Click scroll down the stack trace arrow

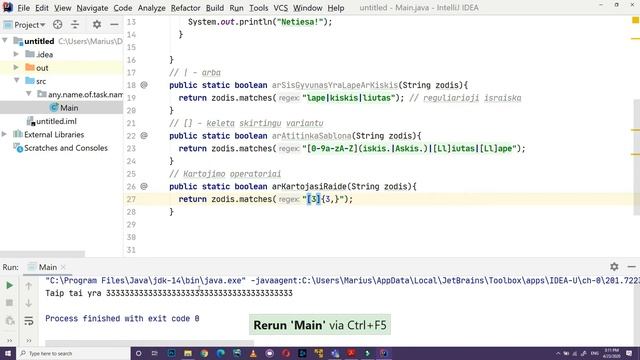[29, 303]
